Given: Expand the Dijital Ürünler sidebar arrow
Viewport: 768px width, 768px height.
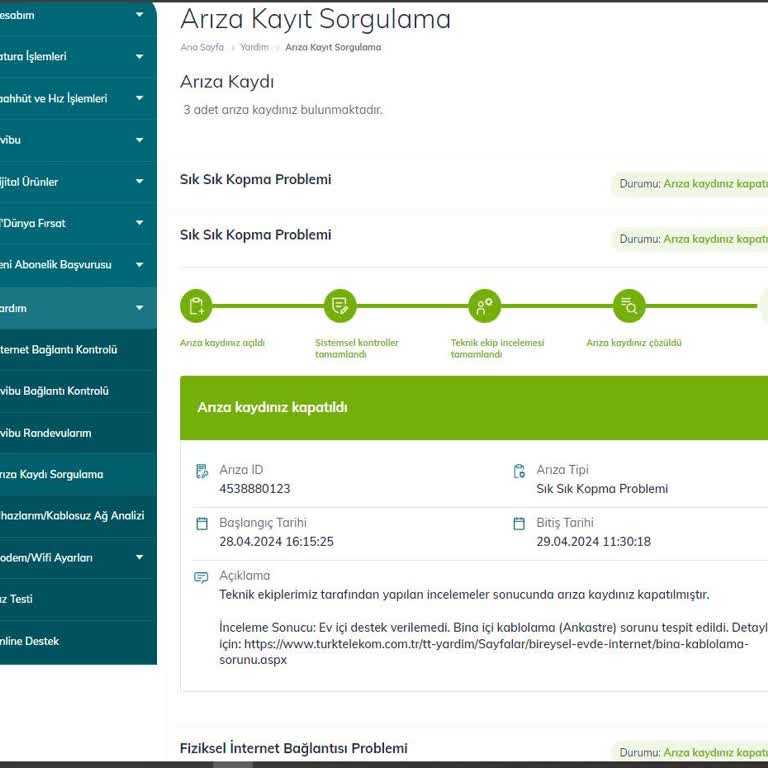Looking at the screenshot, I should pyautogui.click(x=140, y=181).
